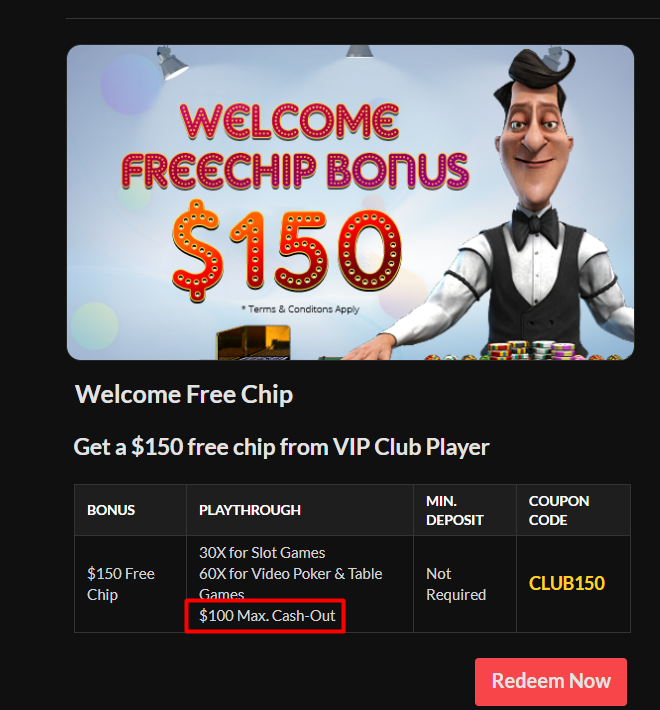
Task: Click the Redeem Now button
Action: (551, 681)
